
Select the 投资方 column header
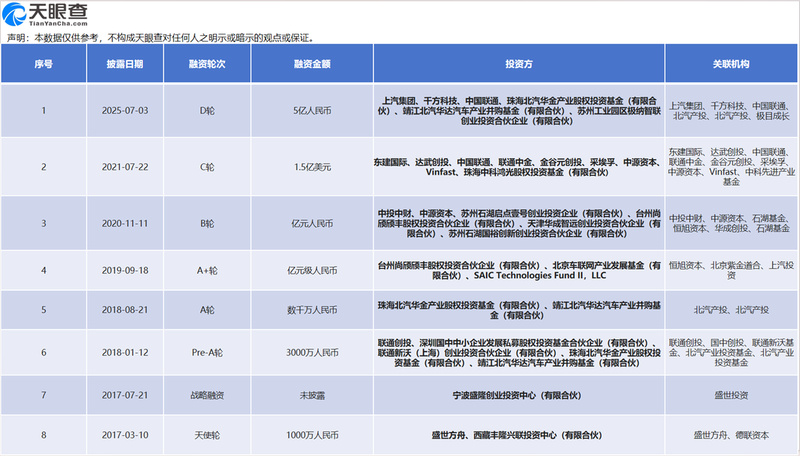[519, 64]
